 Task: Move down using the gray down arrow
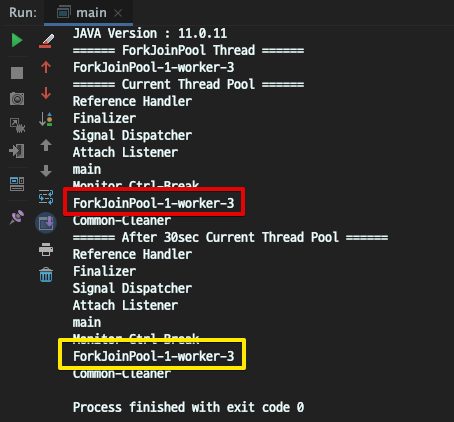[46, 171]
